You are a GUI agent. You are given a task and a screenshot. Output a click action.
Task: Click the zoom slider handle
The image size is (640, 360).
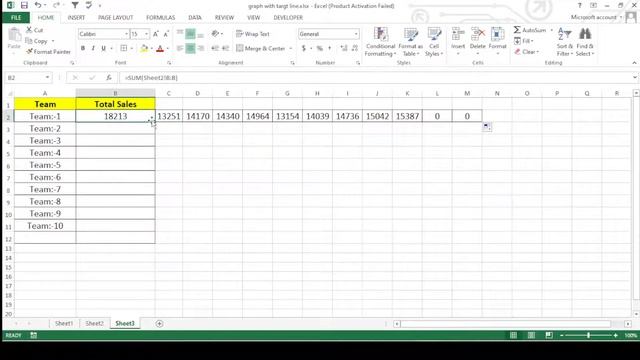coord(588,335)
